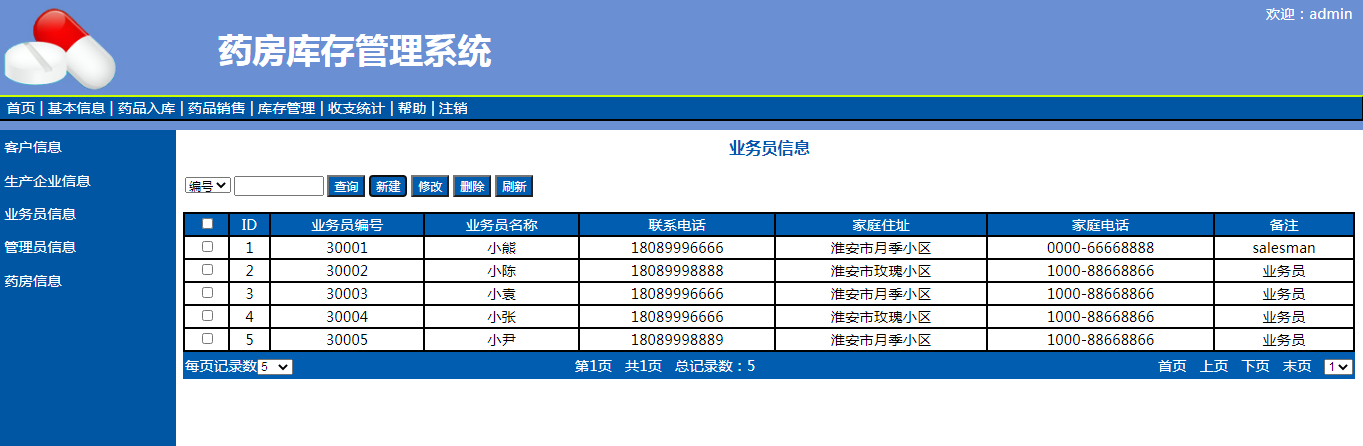
Task: Click phone number 18089998889
Action: point(677,339)
